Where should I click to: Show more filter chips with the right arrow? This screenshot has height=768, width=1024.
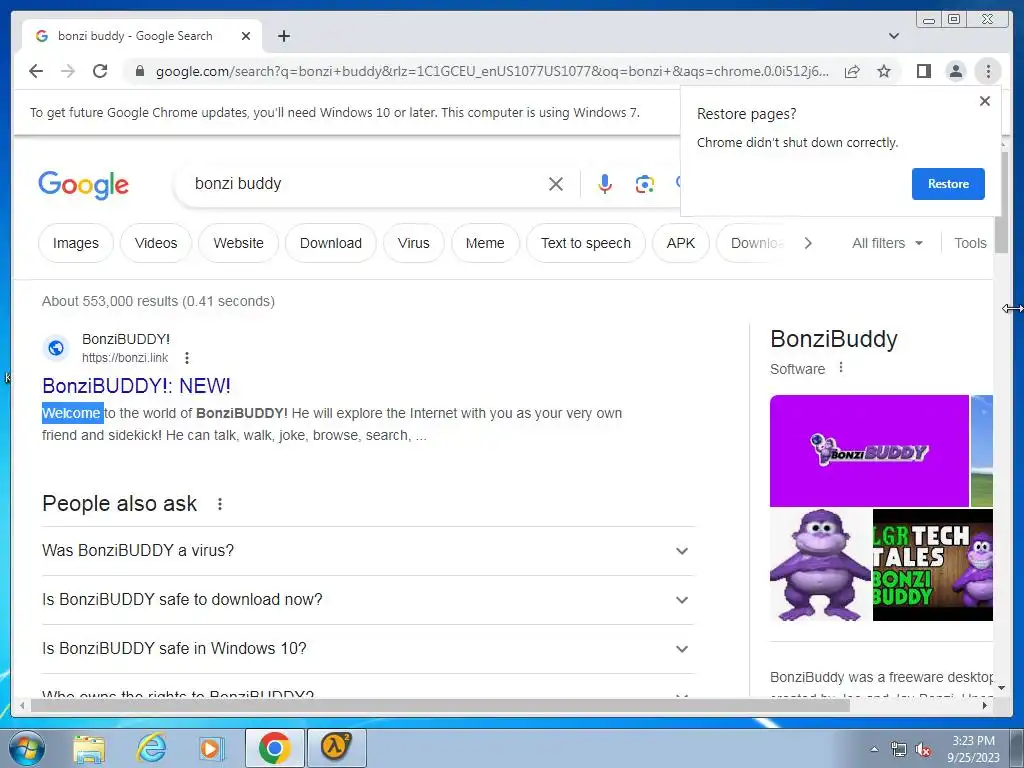click(x=808, y=243)
